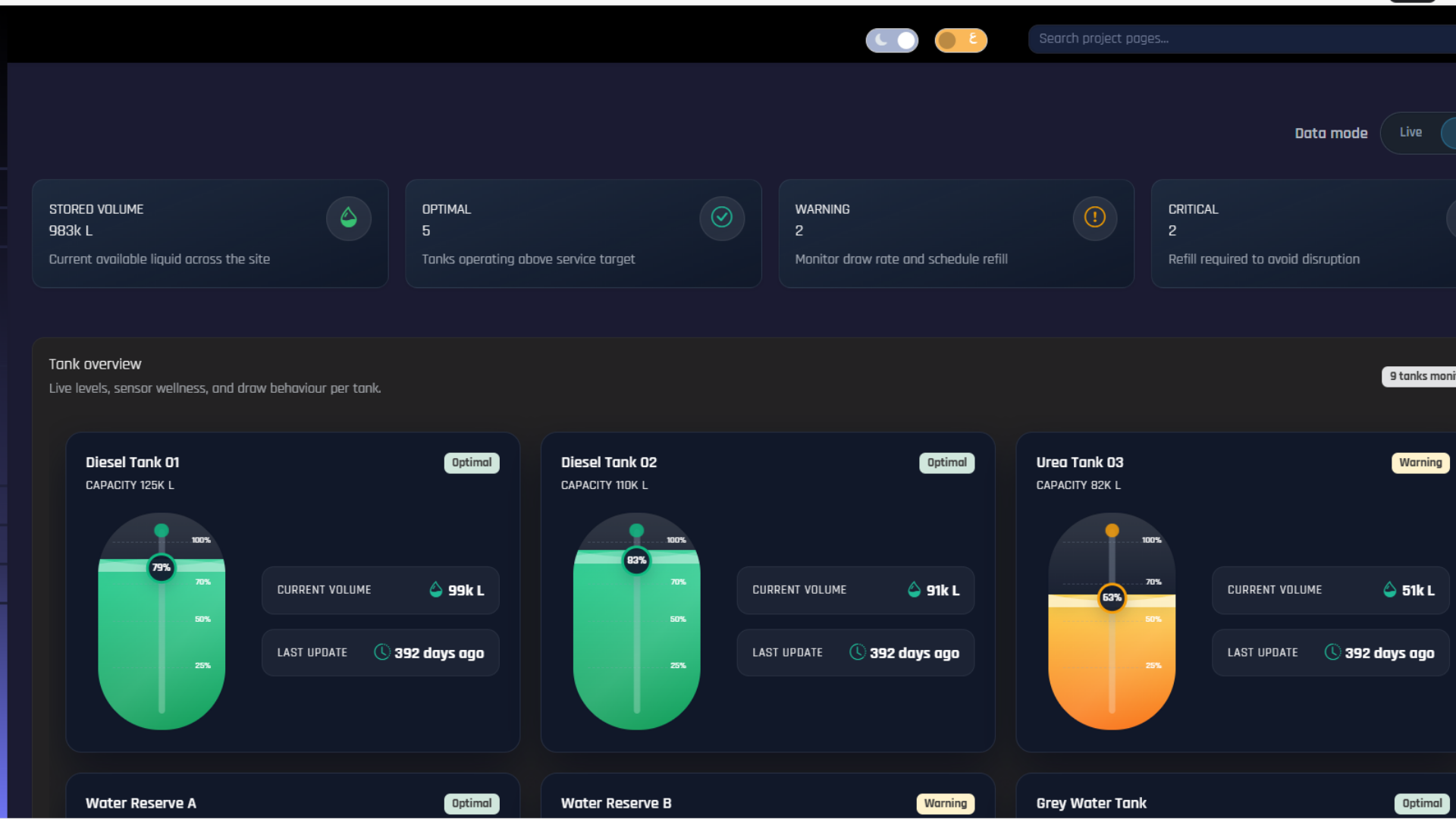
Task: Click the Optimal badge on Diesel Tank 01
Action: 471,463
